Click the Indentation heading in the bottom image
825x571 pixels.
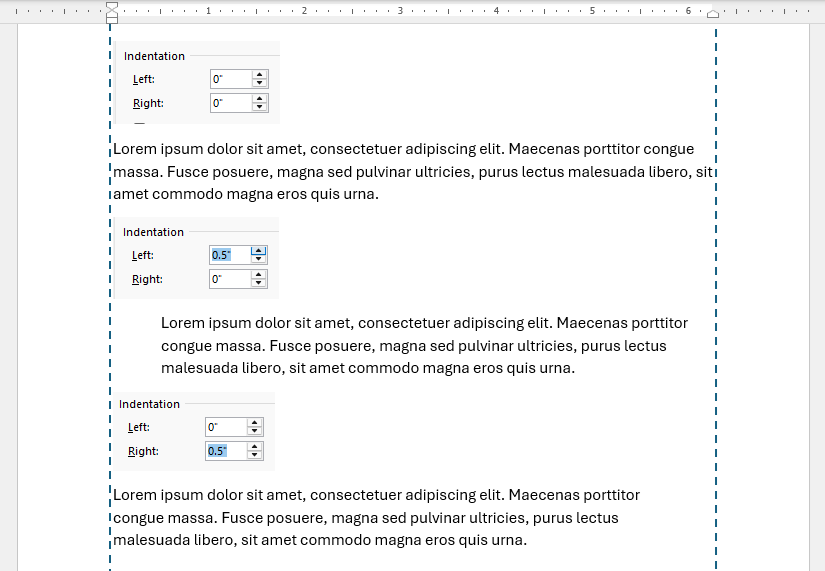click(149, 404)
